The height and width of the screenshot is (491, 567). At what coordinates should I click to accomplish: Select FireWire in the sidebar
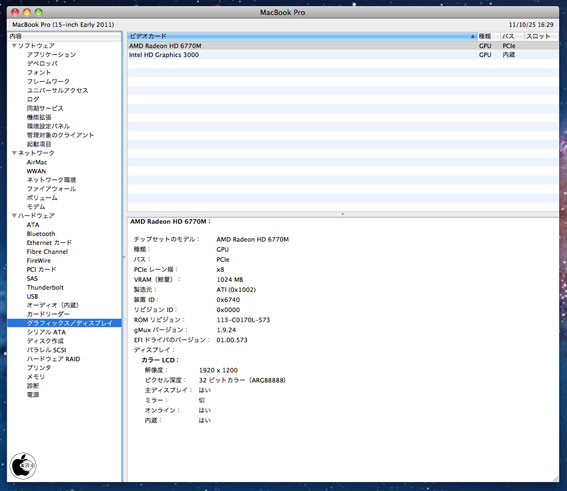[x=39, y=260]
